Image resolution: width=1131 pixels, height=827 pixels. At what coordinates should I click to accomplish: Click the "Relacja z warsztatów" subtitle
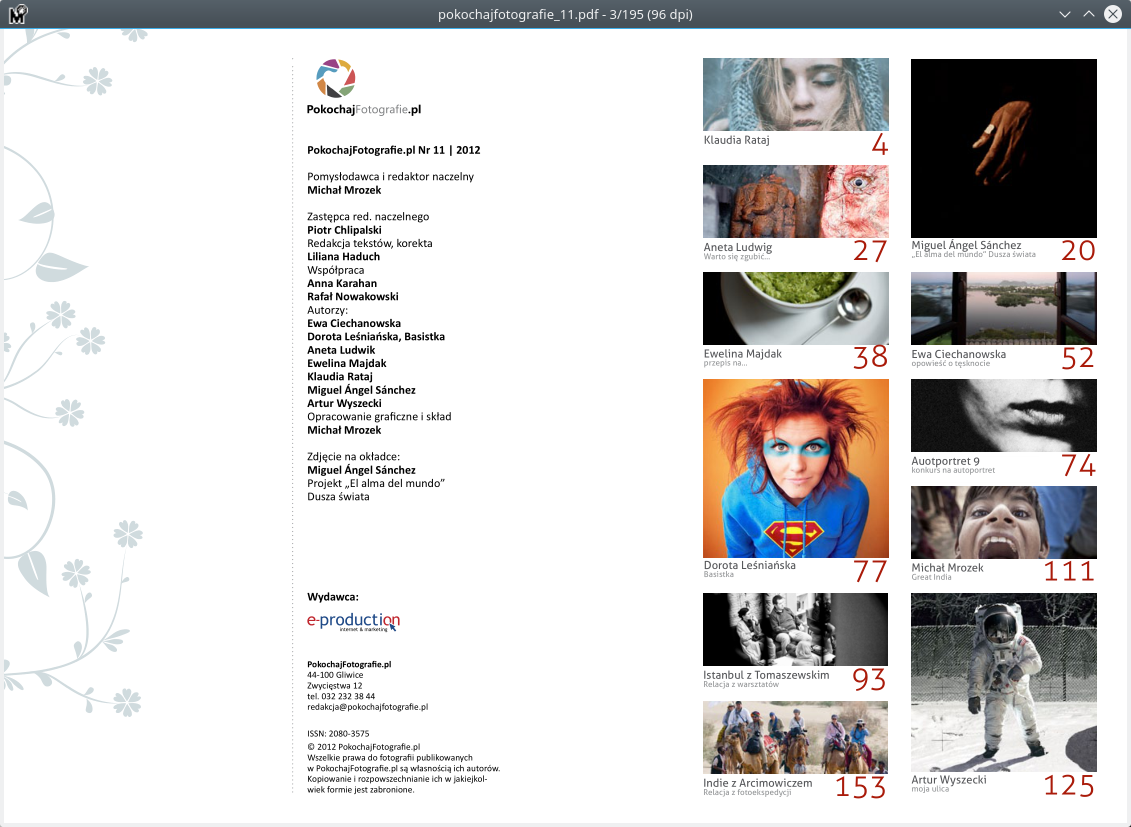[x=741, y=684]
